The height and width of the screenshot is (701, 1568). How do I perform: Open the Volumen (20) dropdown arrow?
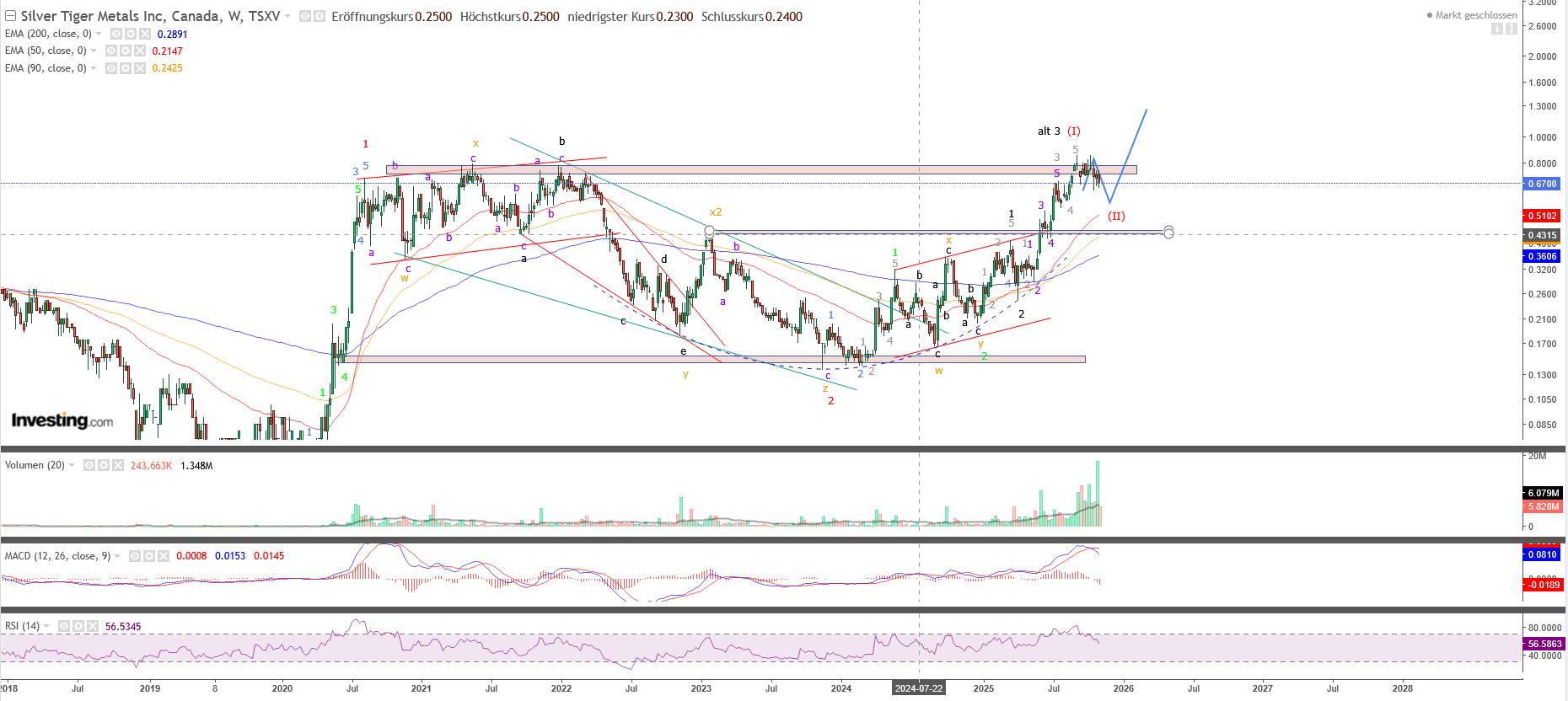click(72, 465)
